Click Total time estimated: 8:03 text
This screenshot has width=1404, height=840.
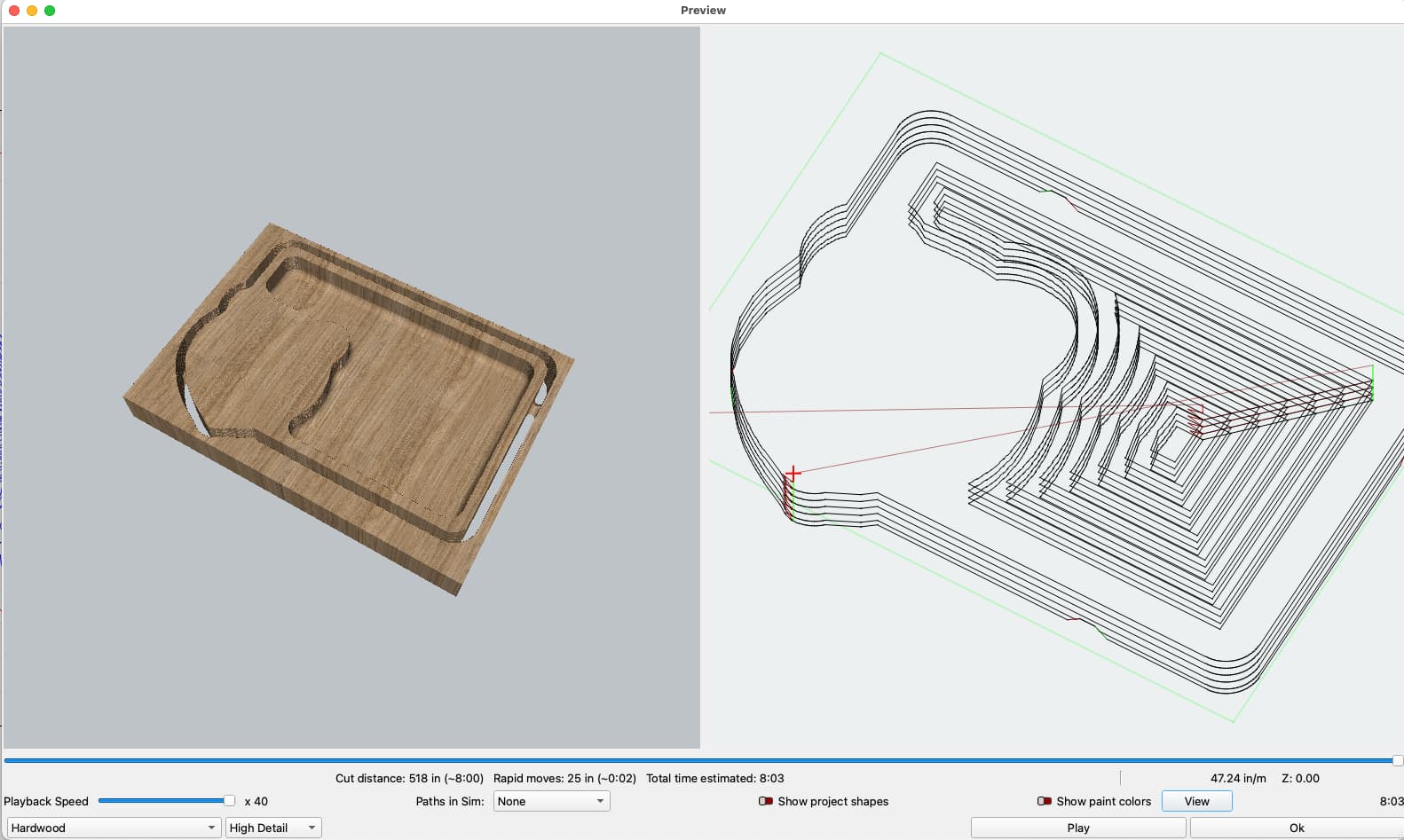[715, 778]
